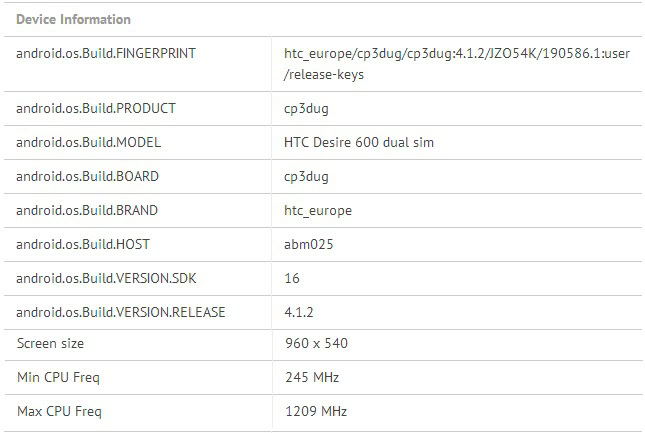Viewport: 645px width, 433px height.
Task: Select the android.os.Build.HOST label
Action: point(83,244)
